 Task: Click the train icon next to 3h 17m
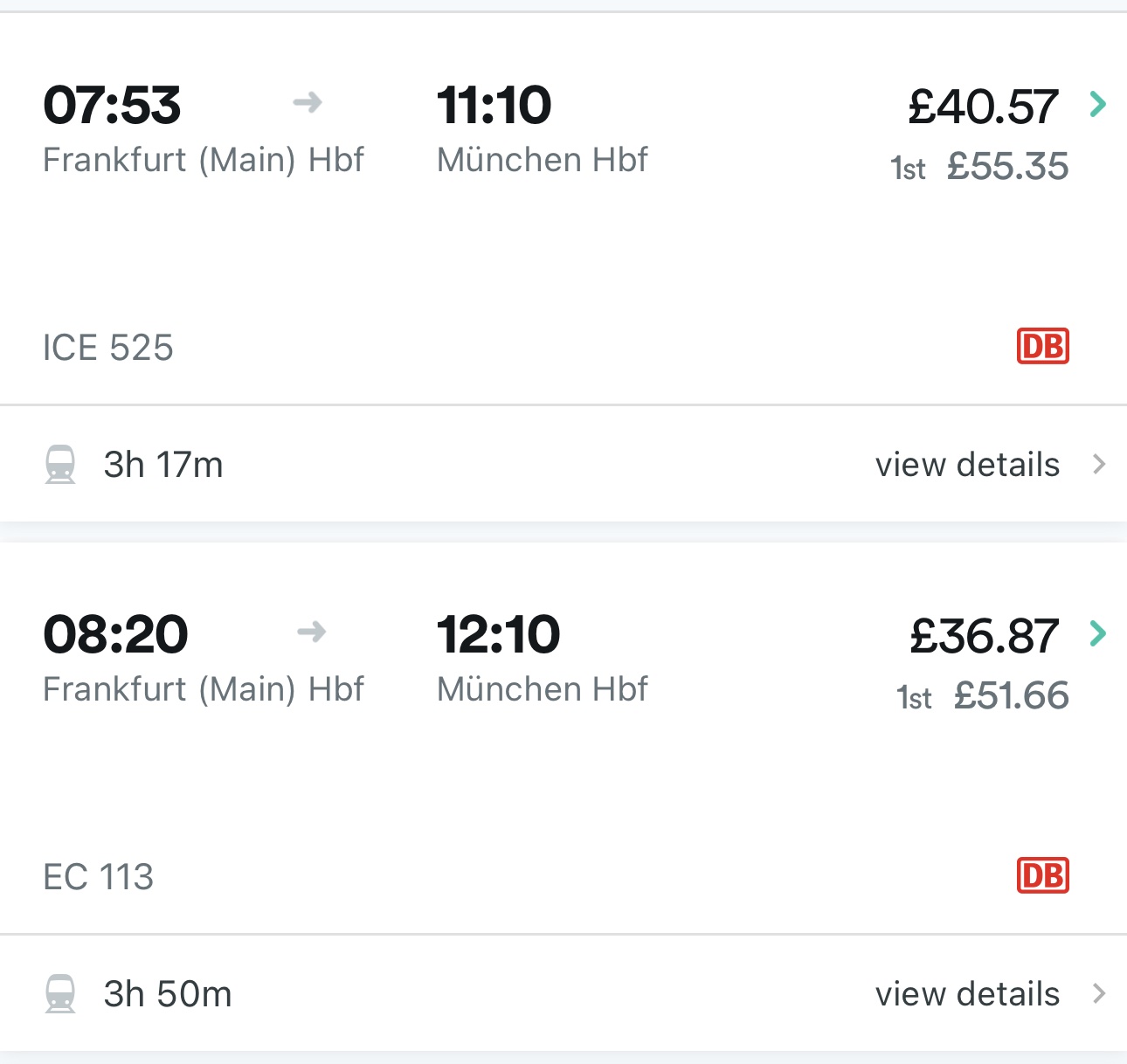(61, 465)
